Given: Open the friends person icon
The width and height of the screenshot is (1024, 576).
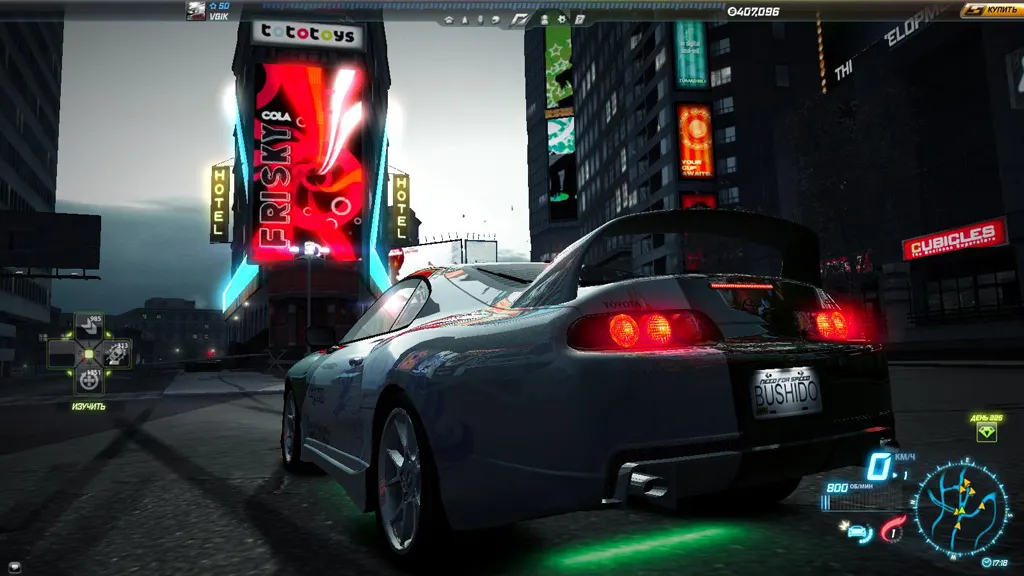Looking at the screenshot, I should pyautogui.click(x=544, y=20).
